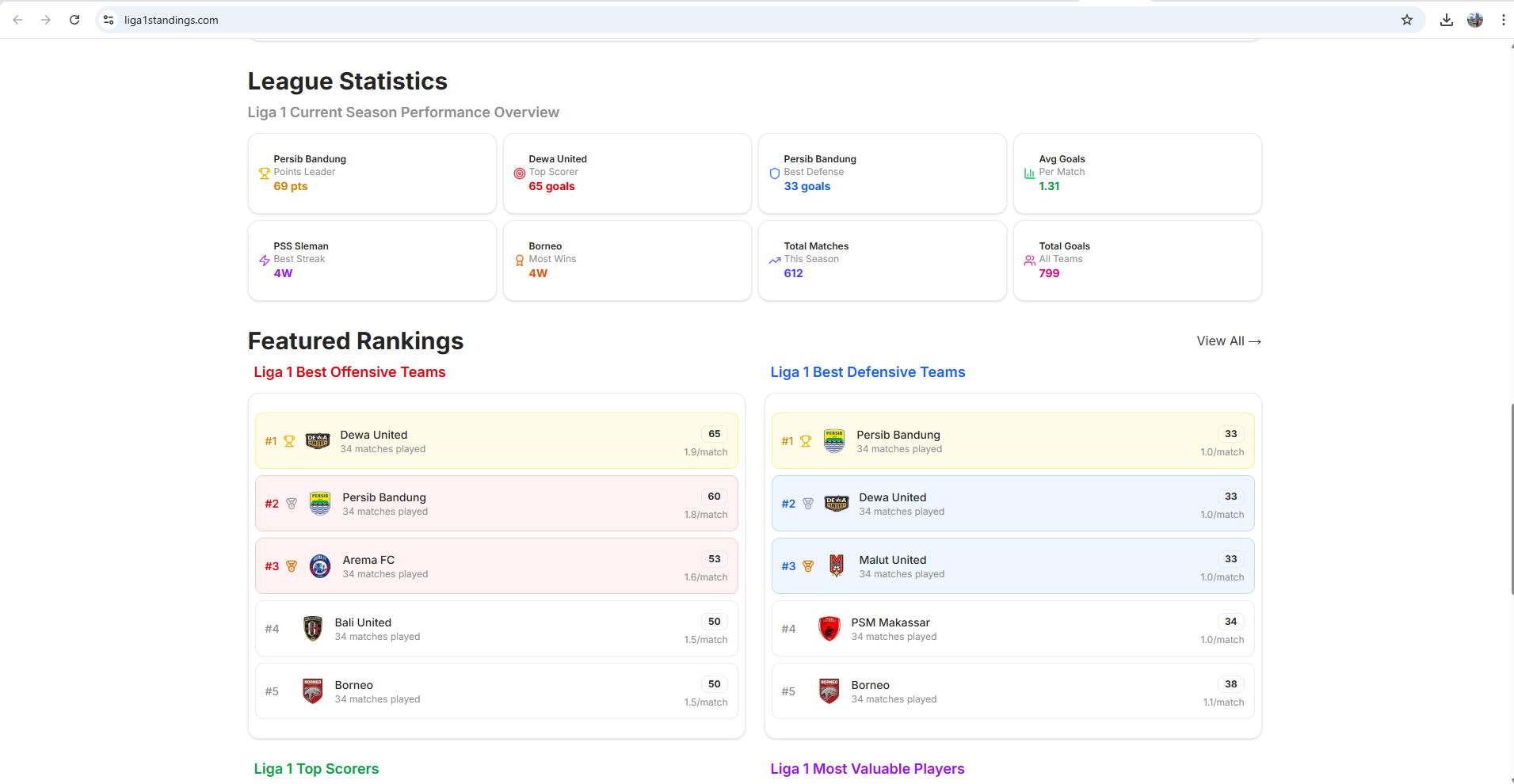Click the Featured Rankings heading
Viewport: 1514px width, 784px height.
click(356, 341)
